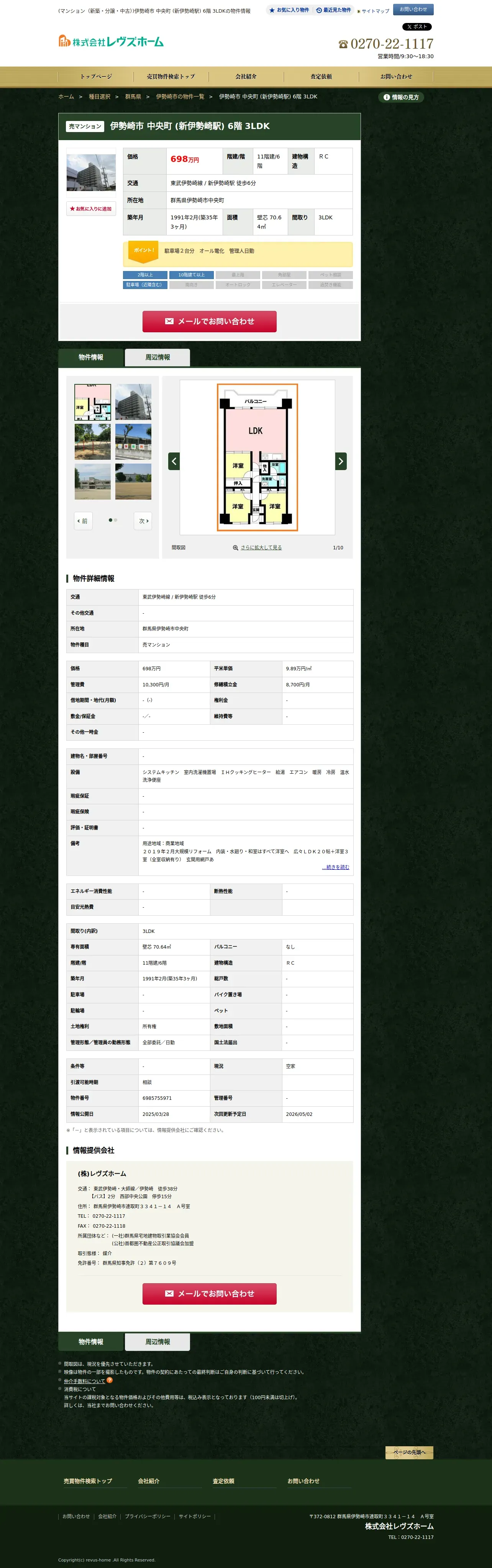Click the 物件番号 value 6985755971
This screenshot has width=492, height=1568.
157,1098
